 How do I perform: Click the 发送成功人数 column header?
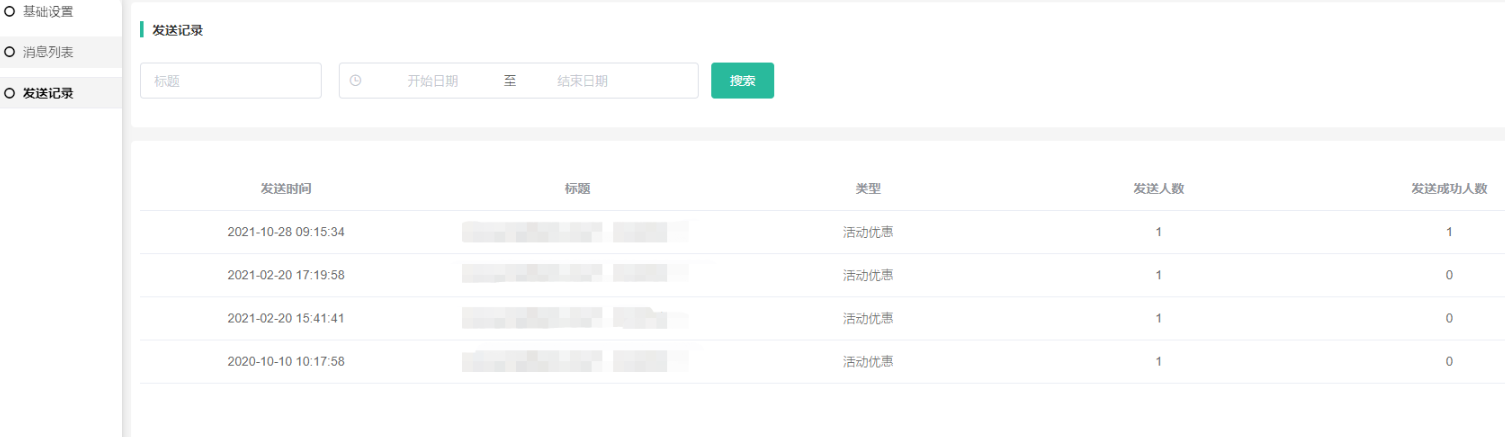point(1448,188)
